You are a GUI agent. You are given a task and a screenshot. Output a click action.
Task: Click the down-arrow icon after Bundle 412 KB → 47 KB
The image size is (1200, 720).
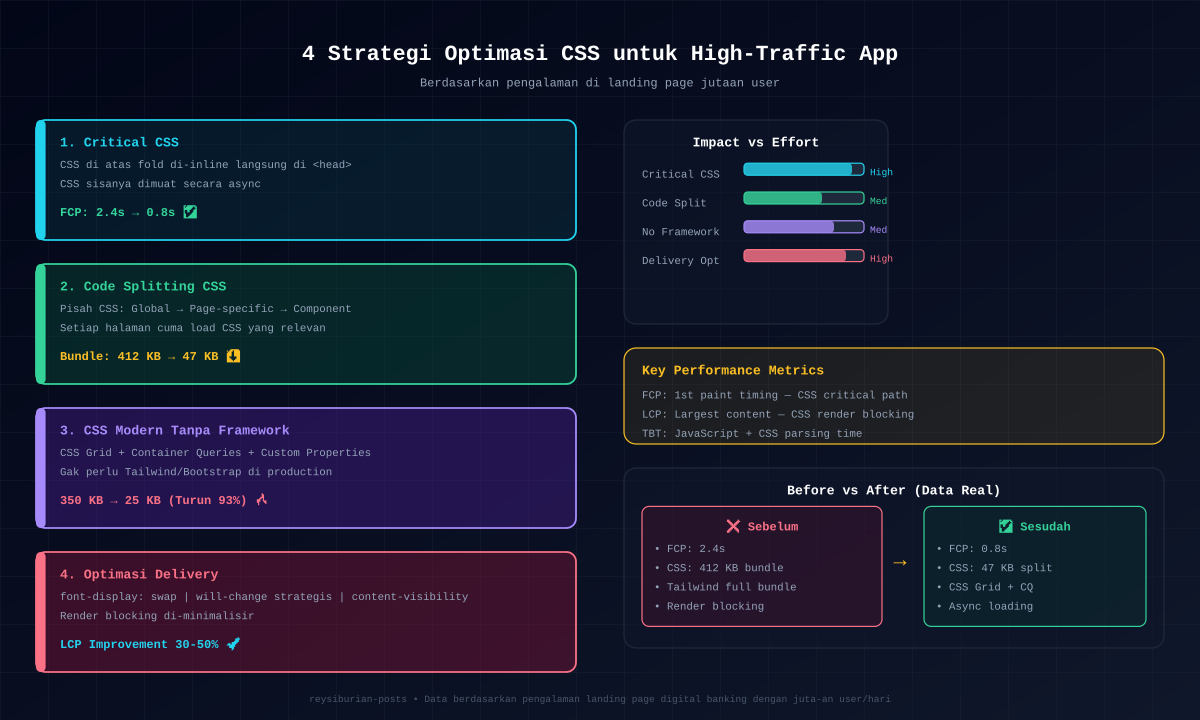pyautogui.click(x=233, y=356)
